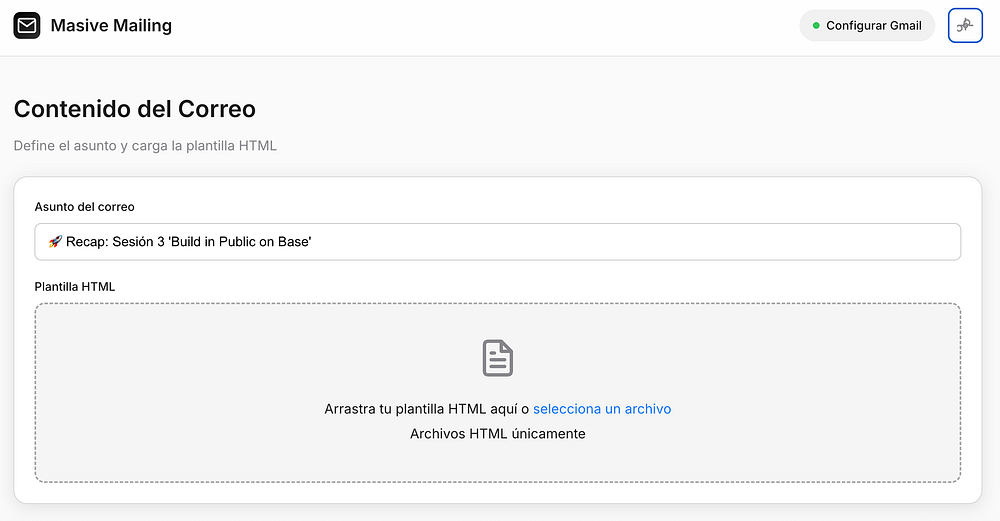Click the 'Masive Mailing' app title
1000x521 pixels.
[x=111, y=26]
